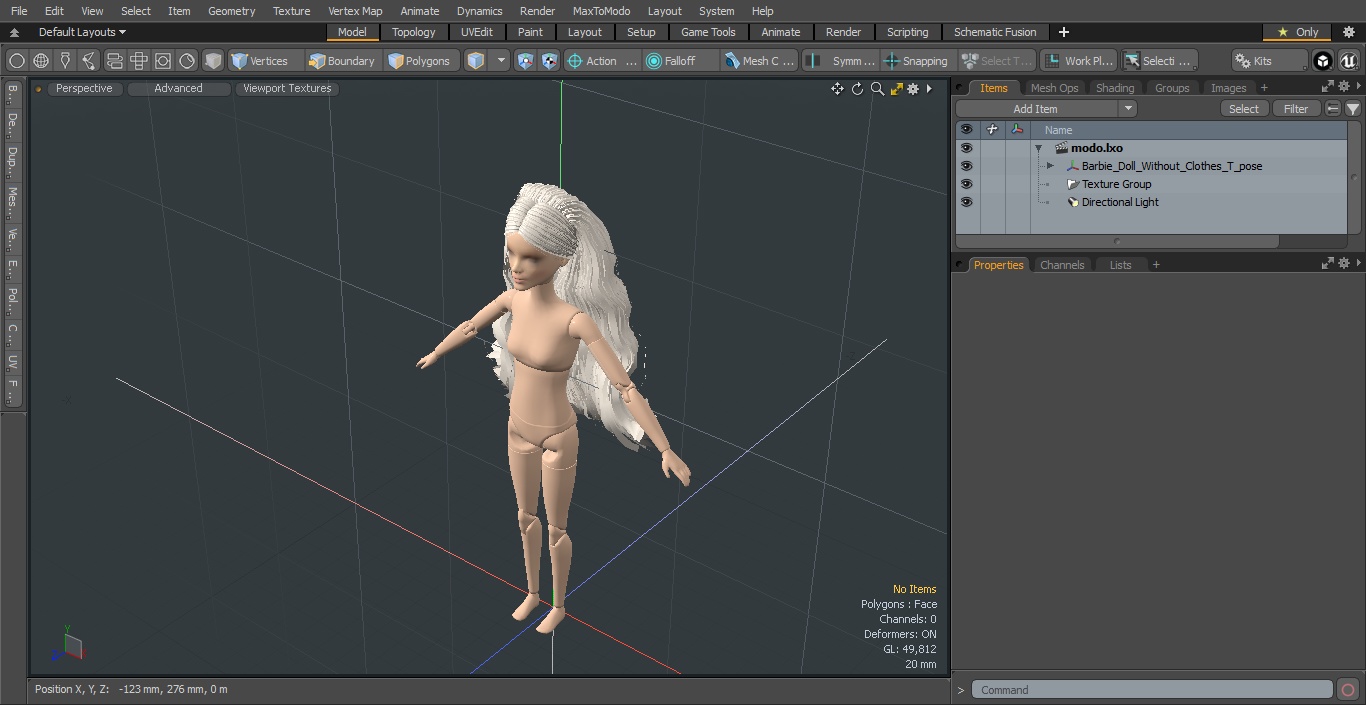
Task: Add a new Items panel tab plus
Action: tap(1264, 88)
